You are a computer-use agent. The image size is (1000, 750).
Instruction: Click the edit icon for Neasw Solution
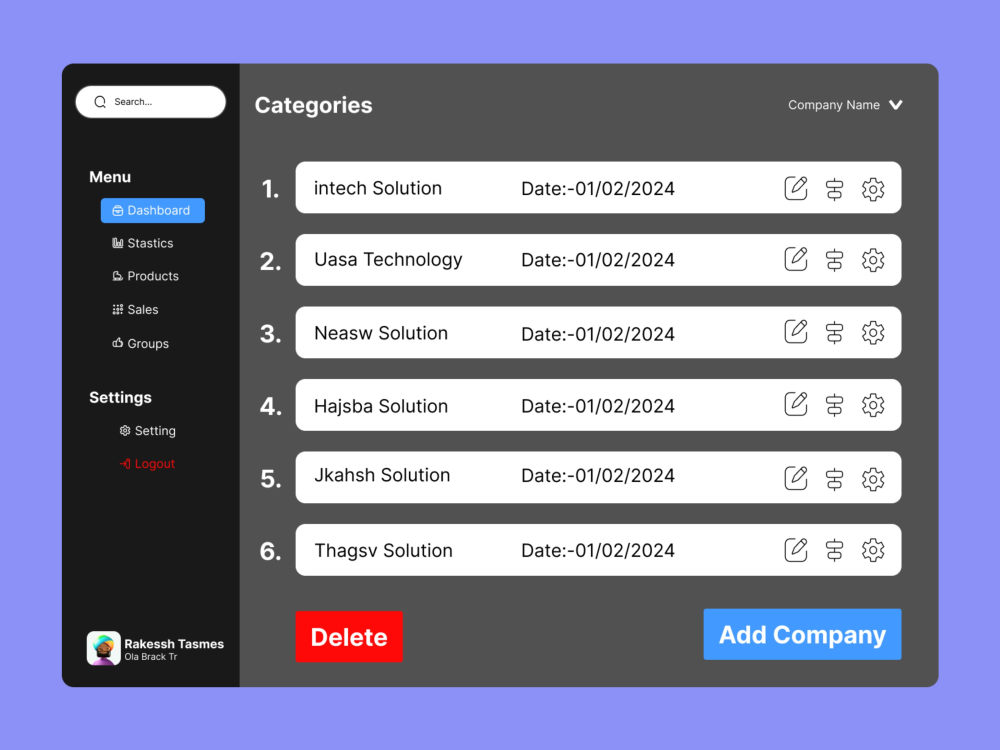click(x=796, y=332)
